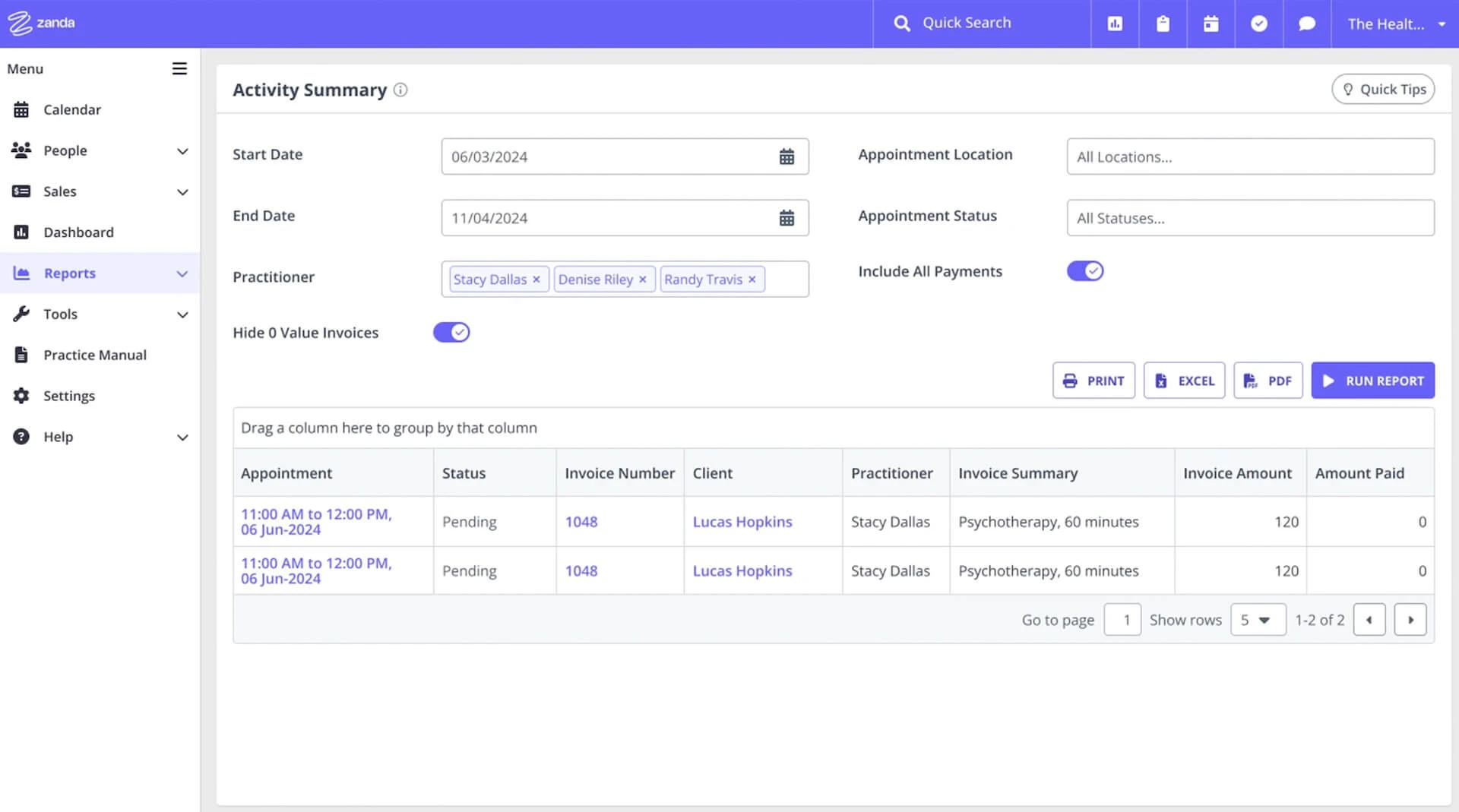Open first row appointment time link
The image size is (1459, 812).
(316, 522)
